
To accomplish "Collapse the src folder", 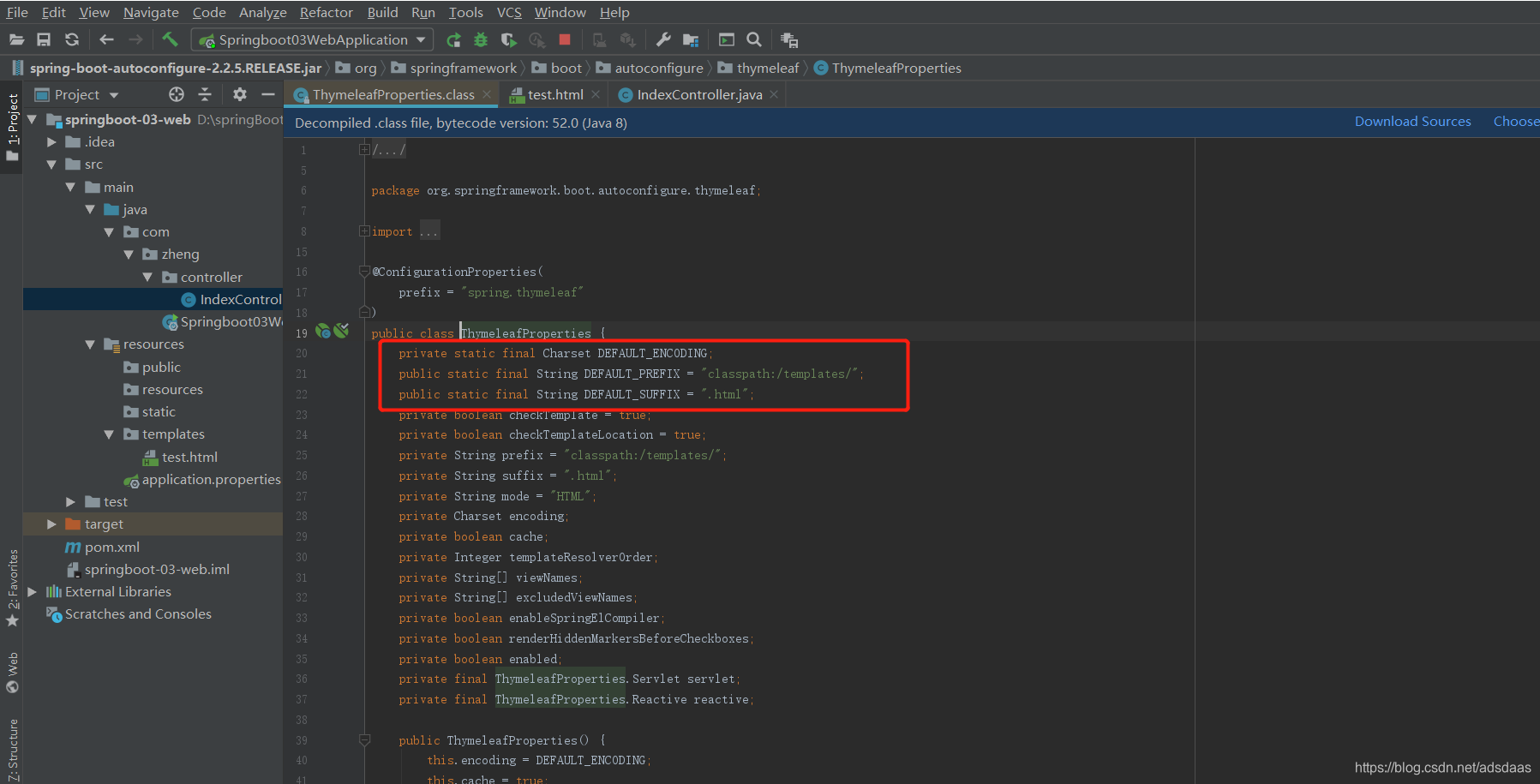I will 51,165.
